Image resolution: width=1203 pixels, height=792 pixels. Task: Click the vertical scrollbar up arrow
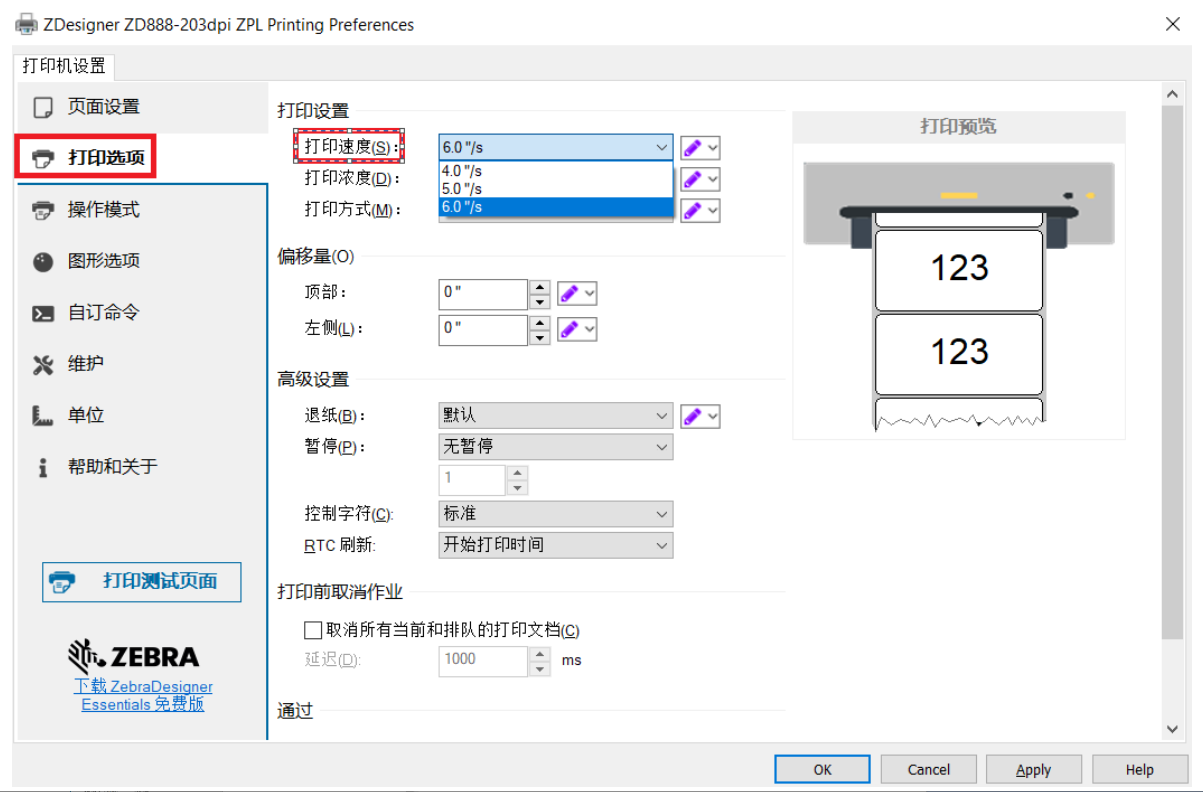click(1174, 94)
